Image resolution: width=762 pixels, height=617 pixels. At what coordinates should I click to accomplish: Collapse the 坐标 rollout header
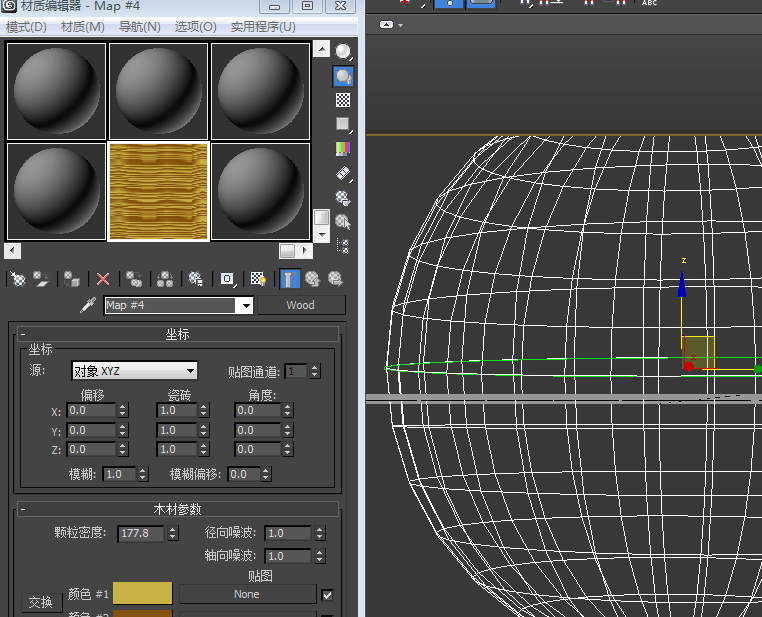pyautogui.click(x=177, y=334)
